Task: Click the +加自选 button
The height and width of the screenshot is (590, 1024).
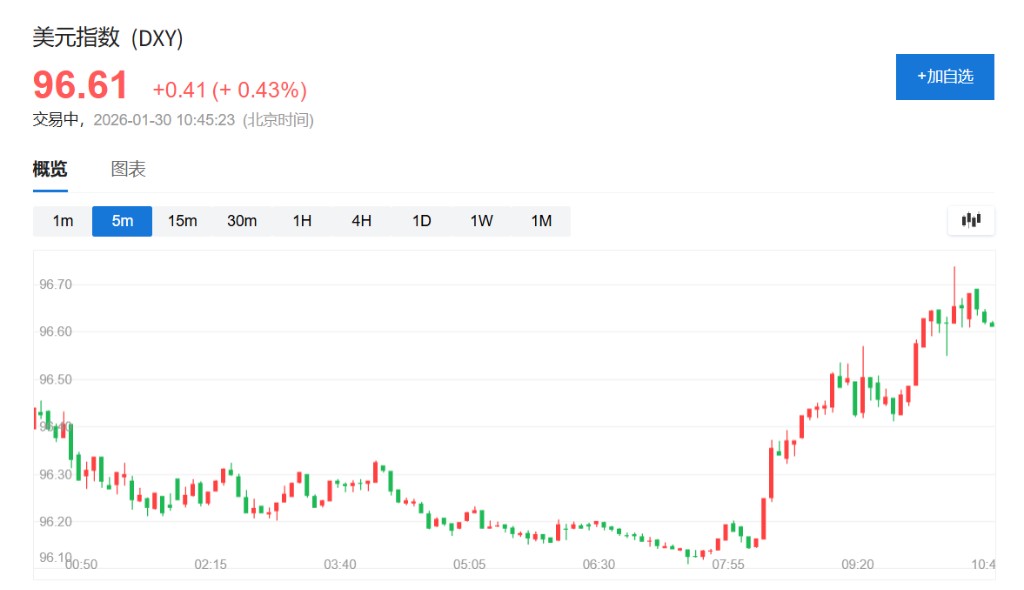Action: click(944, 77)
